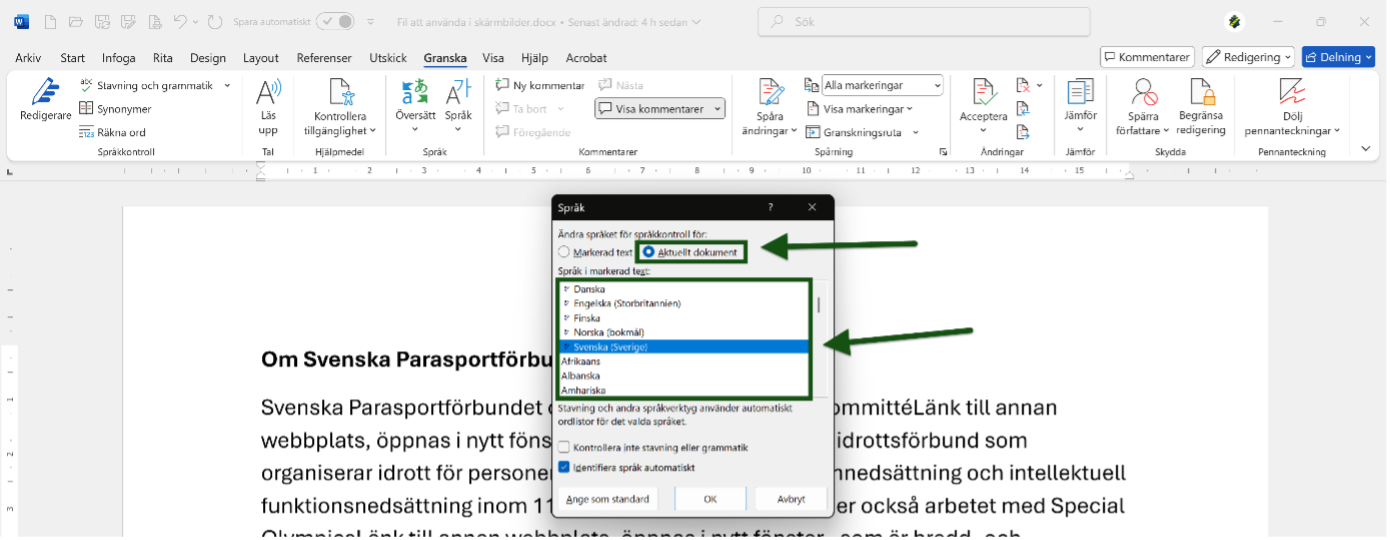Image resolution: width=1390 pixels, height=540 pixels.
Task: Click the reject change icon with red X
Action: click(x=1023, y=86)
